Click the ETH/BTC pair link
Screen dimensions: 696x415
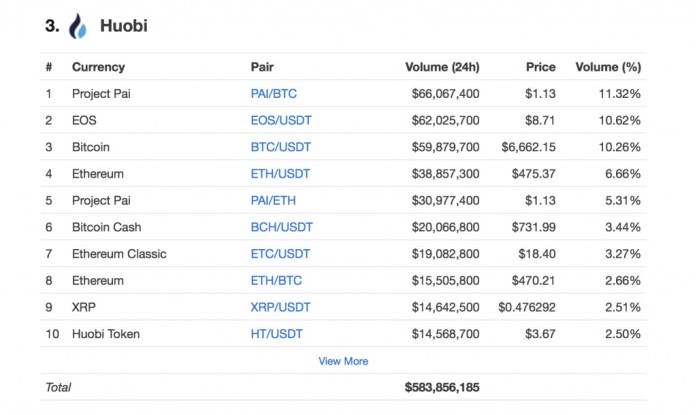pos(276,280)
